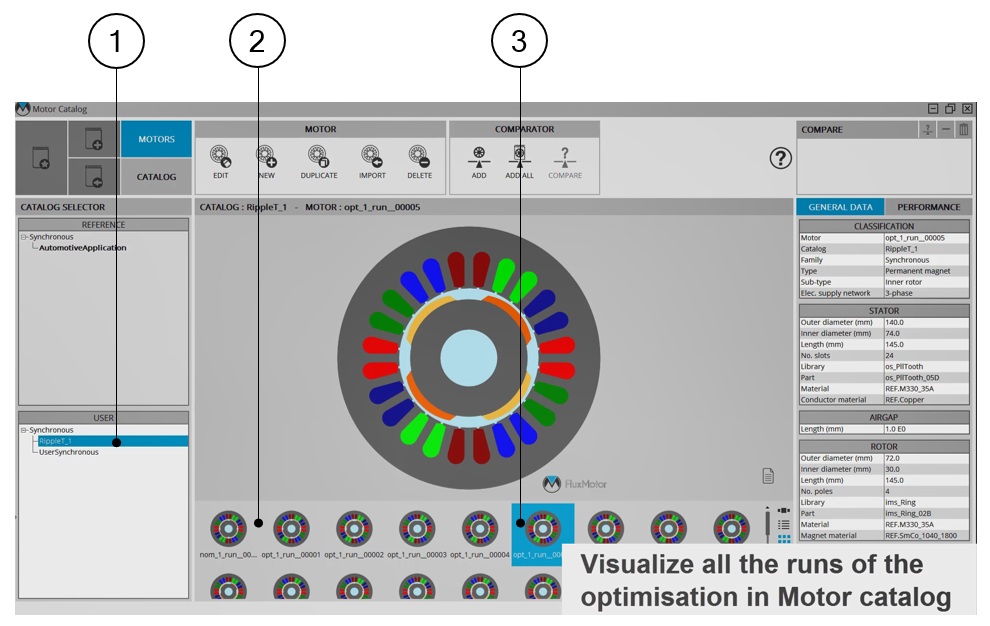Switch to the Catalog mode button
Screen dimensions: 990x626
[156, 177]
